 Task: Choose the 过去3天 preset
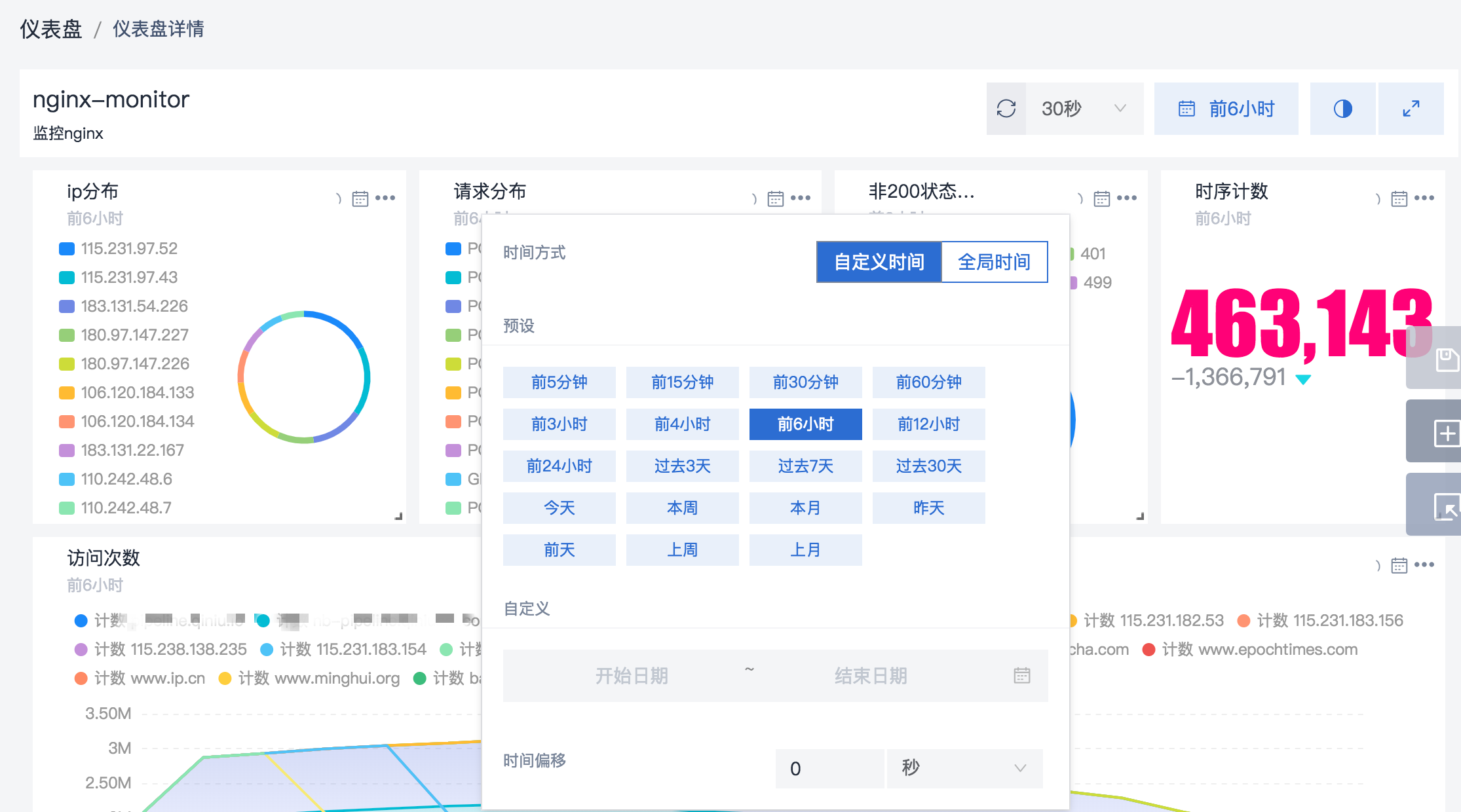683,466
